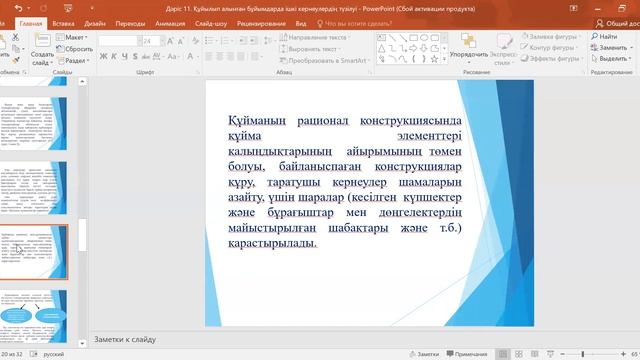Open the Переходы ribbon tab

coord(130,24)
